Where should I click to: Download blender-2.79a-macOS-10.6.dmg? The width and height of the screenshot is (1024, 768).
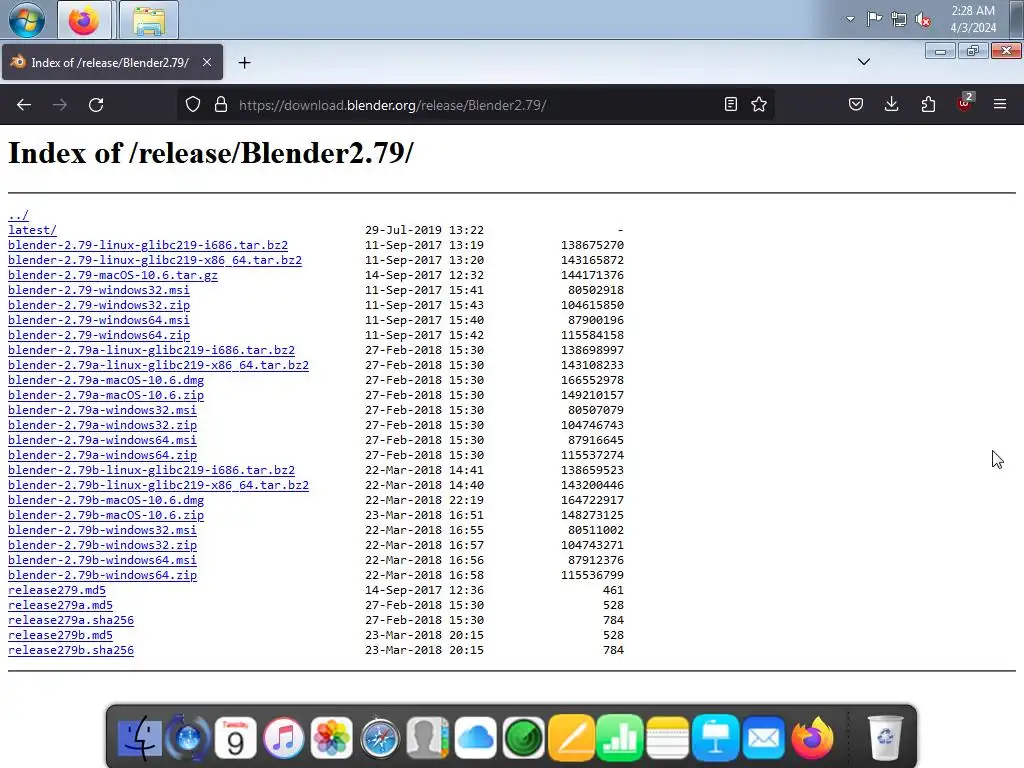pos(106,380)
